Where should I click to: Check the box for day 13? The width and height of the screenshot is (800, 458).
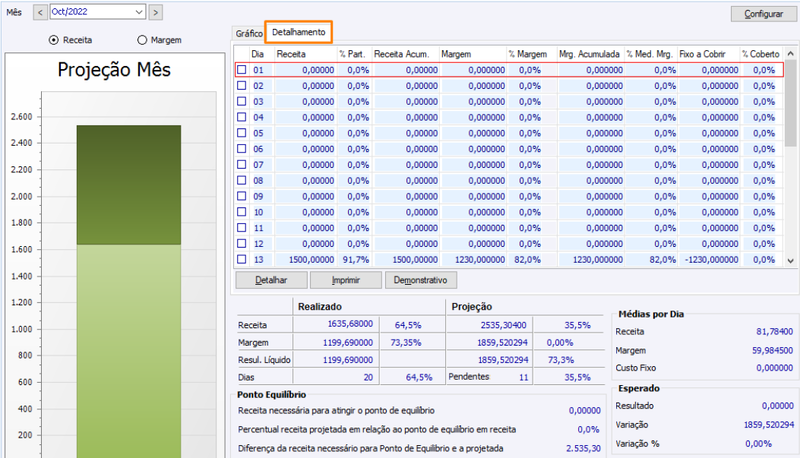click(x=242, y=260)
